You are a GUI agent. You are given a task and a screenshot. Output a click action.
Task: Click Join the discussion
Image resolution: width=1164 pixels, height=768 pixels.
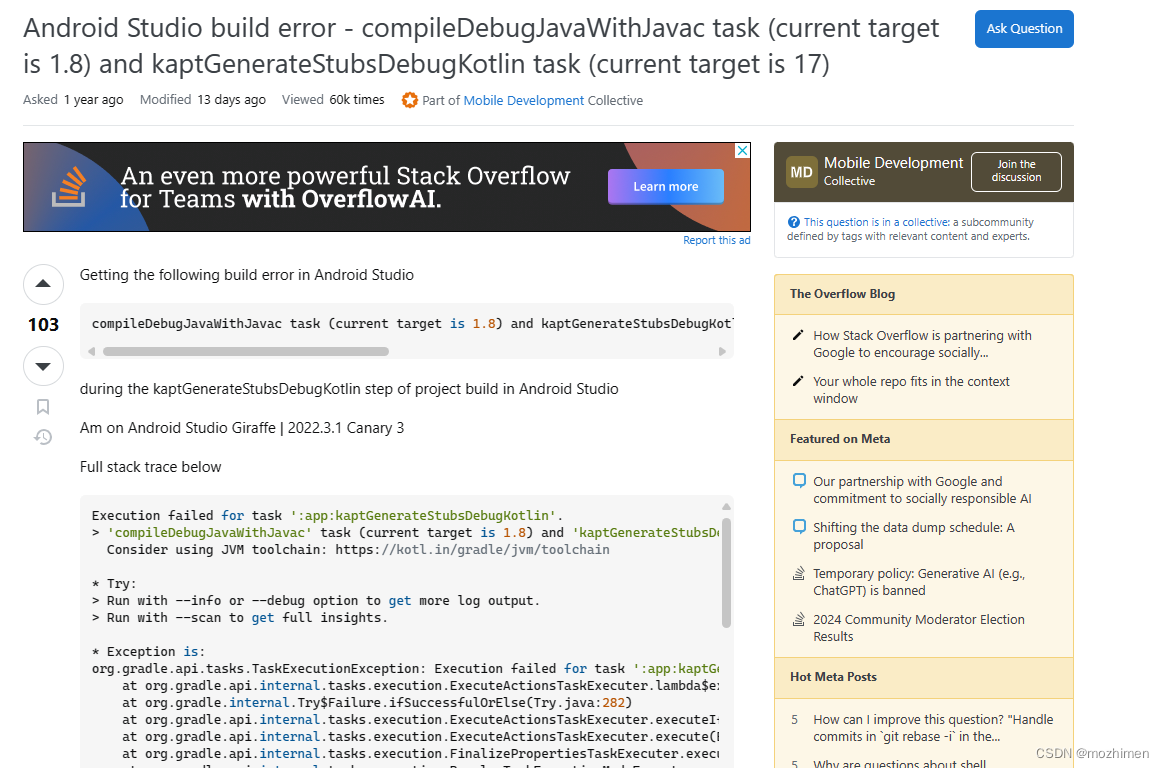[1016, 171]
